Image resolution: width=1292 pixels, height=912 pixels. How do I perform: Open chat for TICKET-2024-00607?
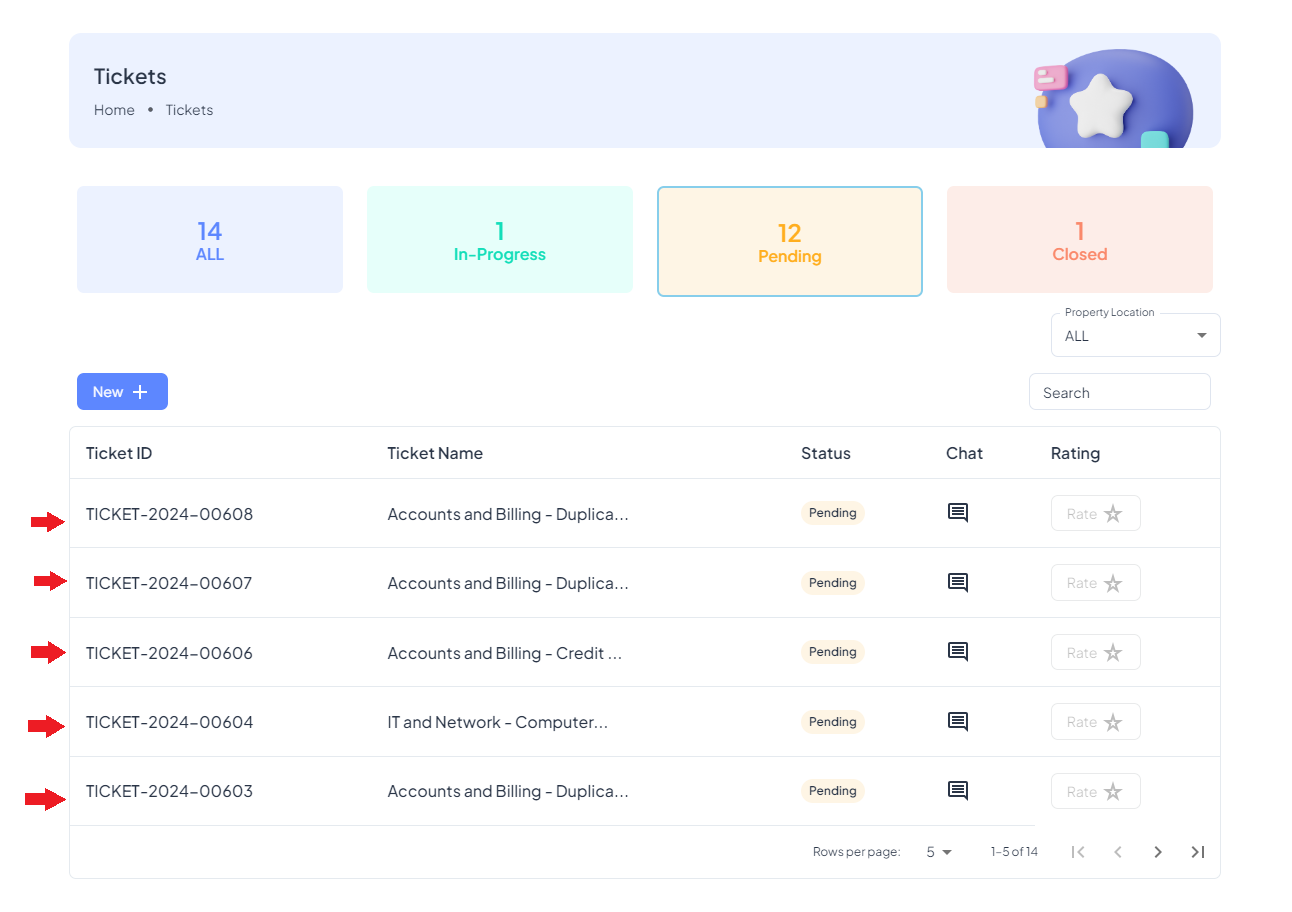click(957, 582)
